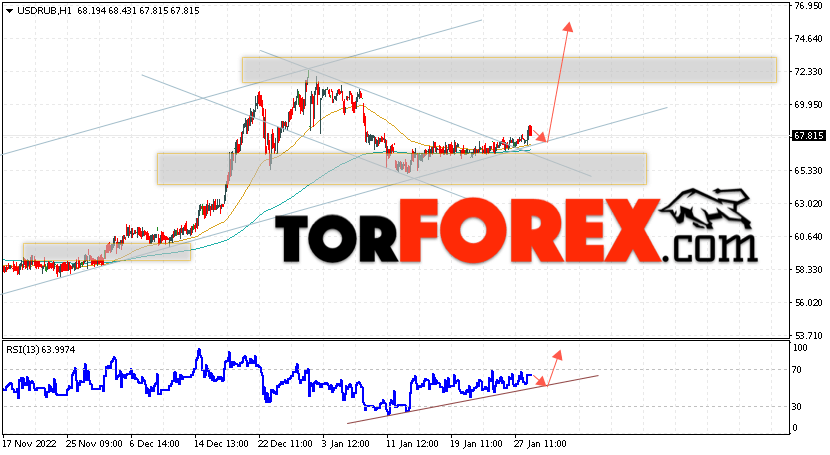Click the RSI scale value 0
The height and width of the screenshot is (455, 830).
(795, 427)
